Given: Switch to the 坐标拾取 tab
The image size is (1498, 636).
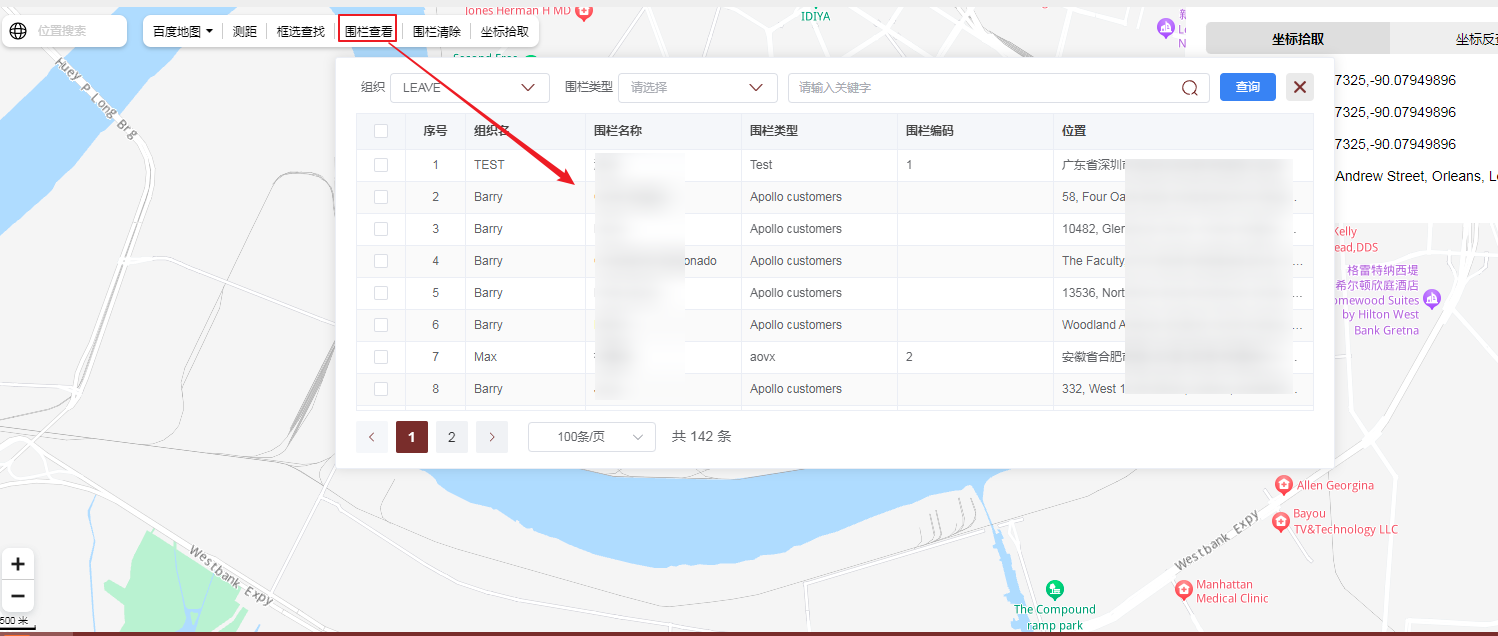Looking at the screenshot, I should pos(1297,39).
